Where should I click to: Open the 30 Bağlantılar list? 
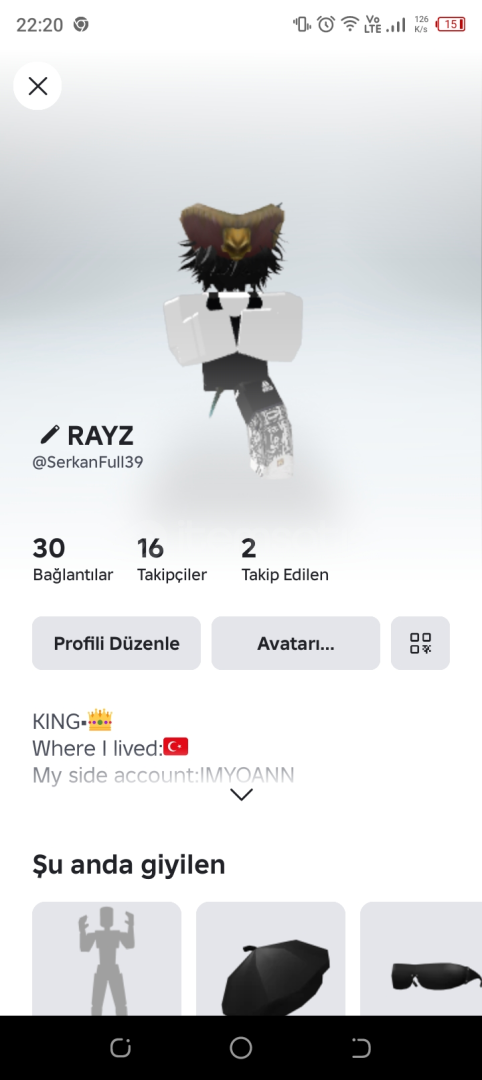(72, 559)
